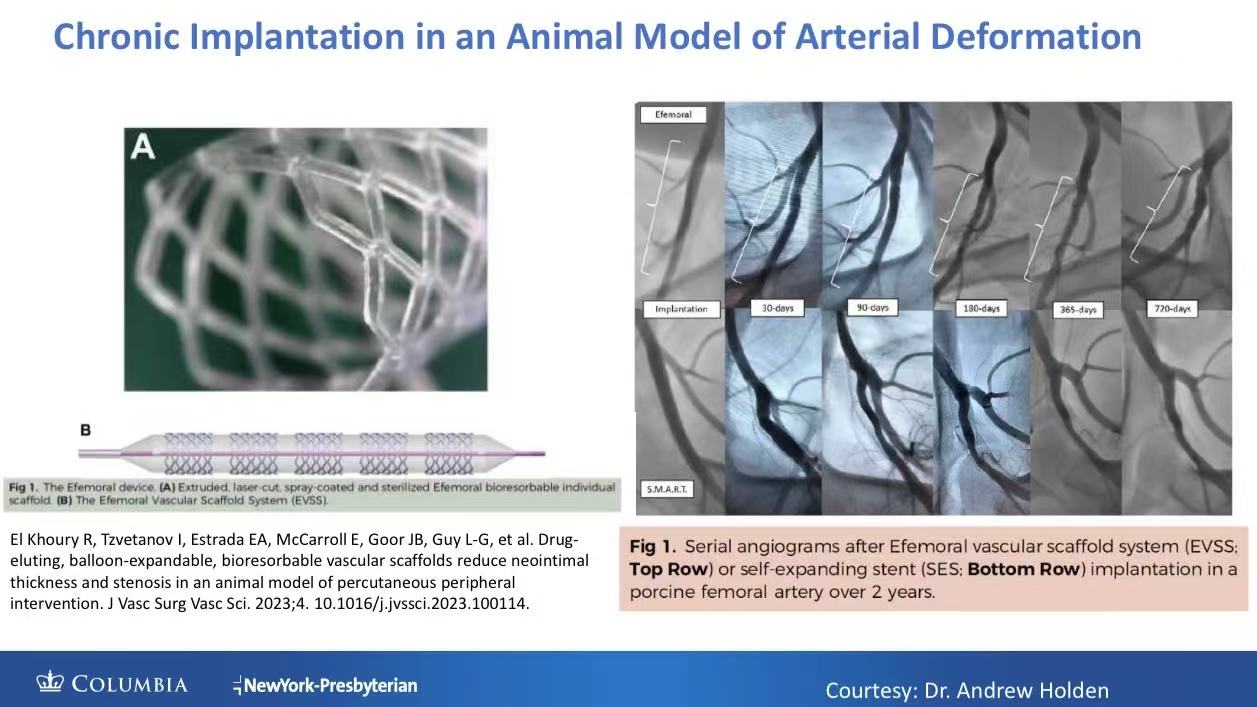The height and width of the screenshot is (707, 1257).
Task: Click the '180-days' angiogram label
Action: 981,309
